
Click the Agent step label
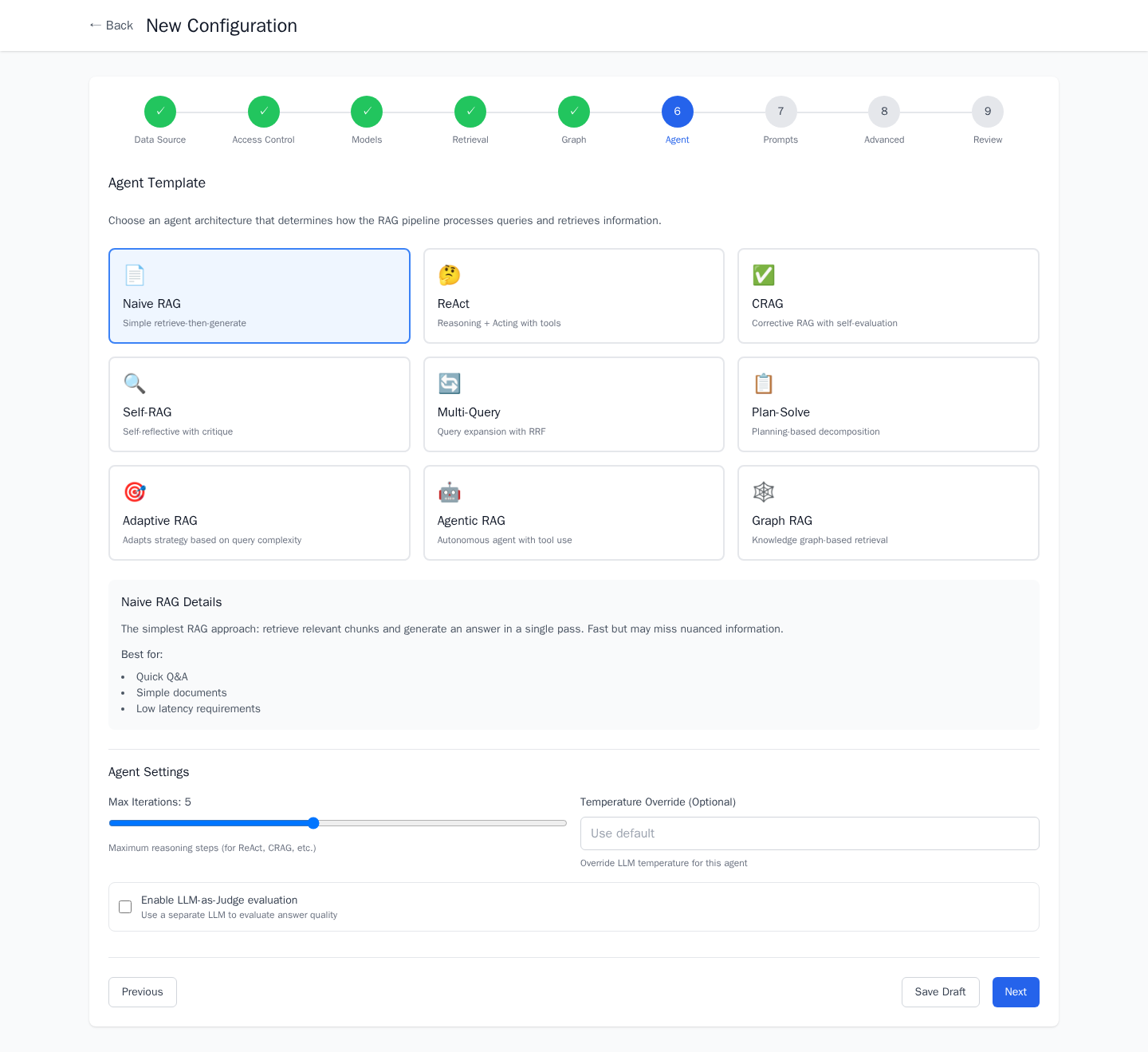[x=678, y=140]
